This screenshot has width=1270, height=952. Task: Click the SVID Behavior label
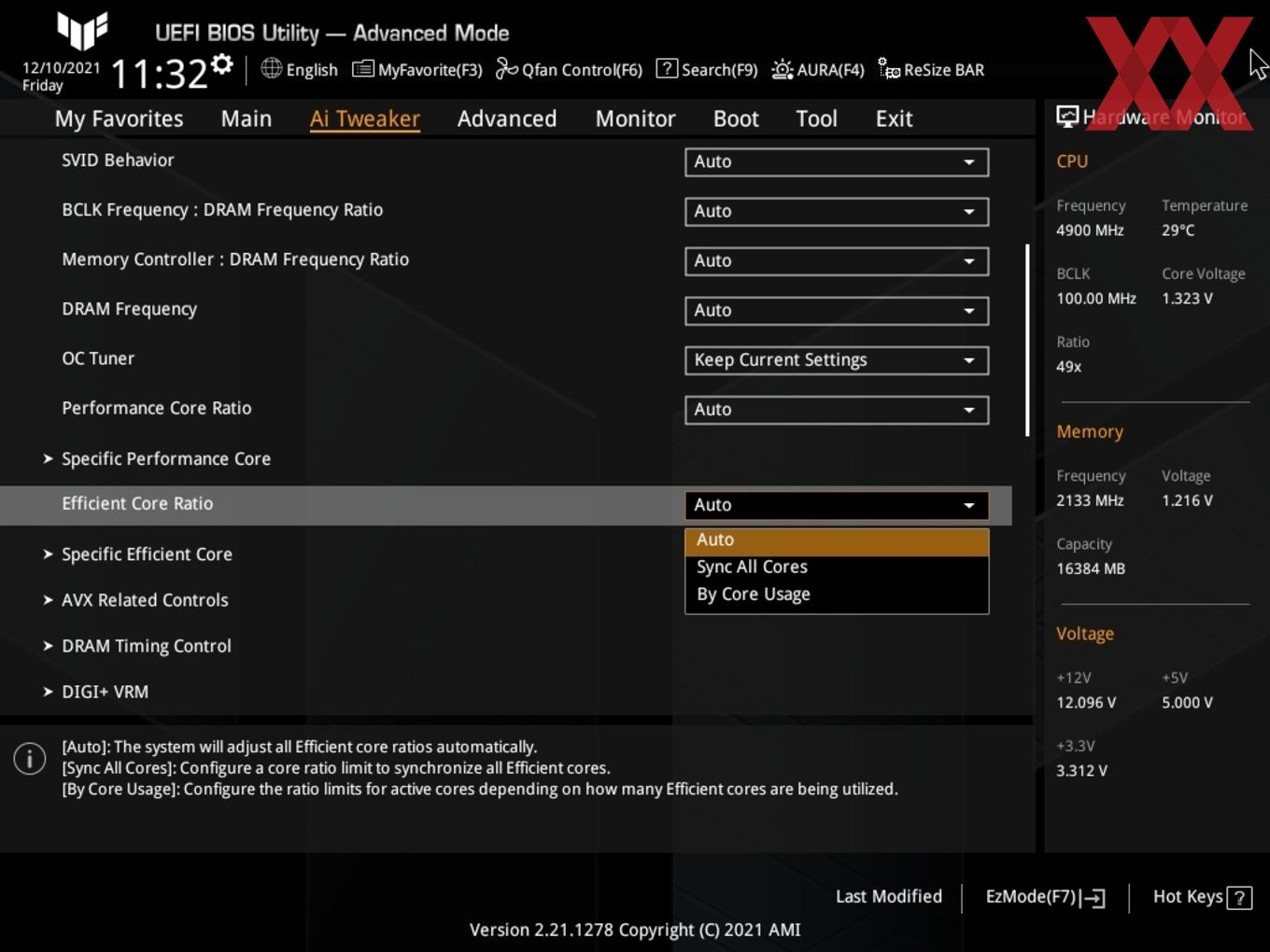tap(118, 161)
